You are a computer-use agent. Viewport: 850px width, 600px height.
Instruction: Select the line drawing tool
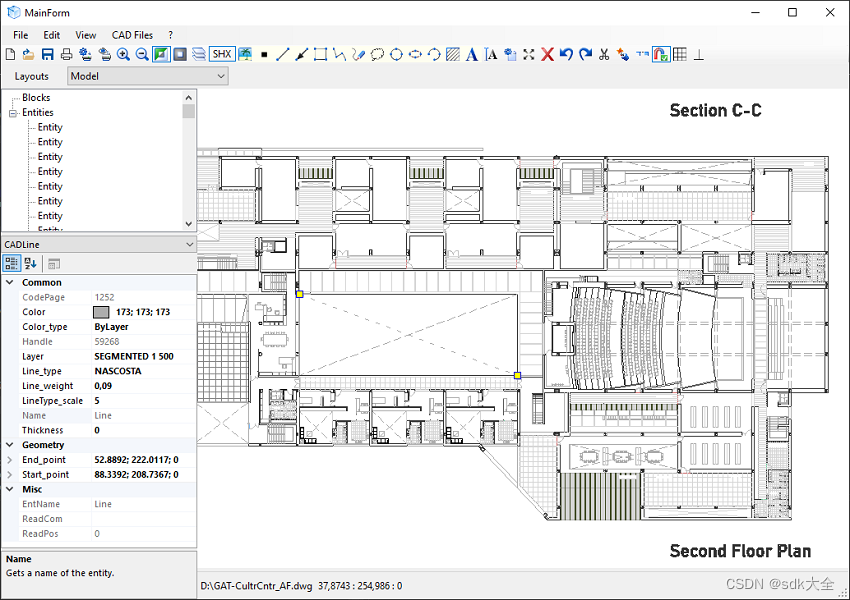point(282,54)
